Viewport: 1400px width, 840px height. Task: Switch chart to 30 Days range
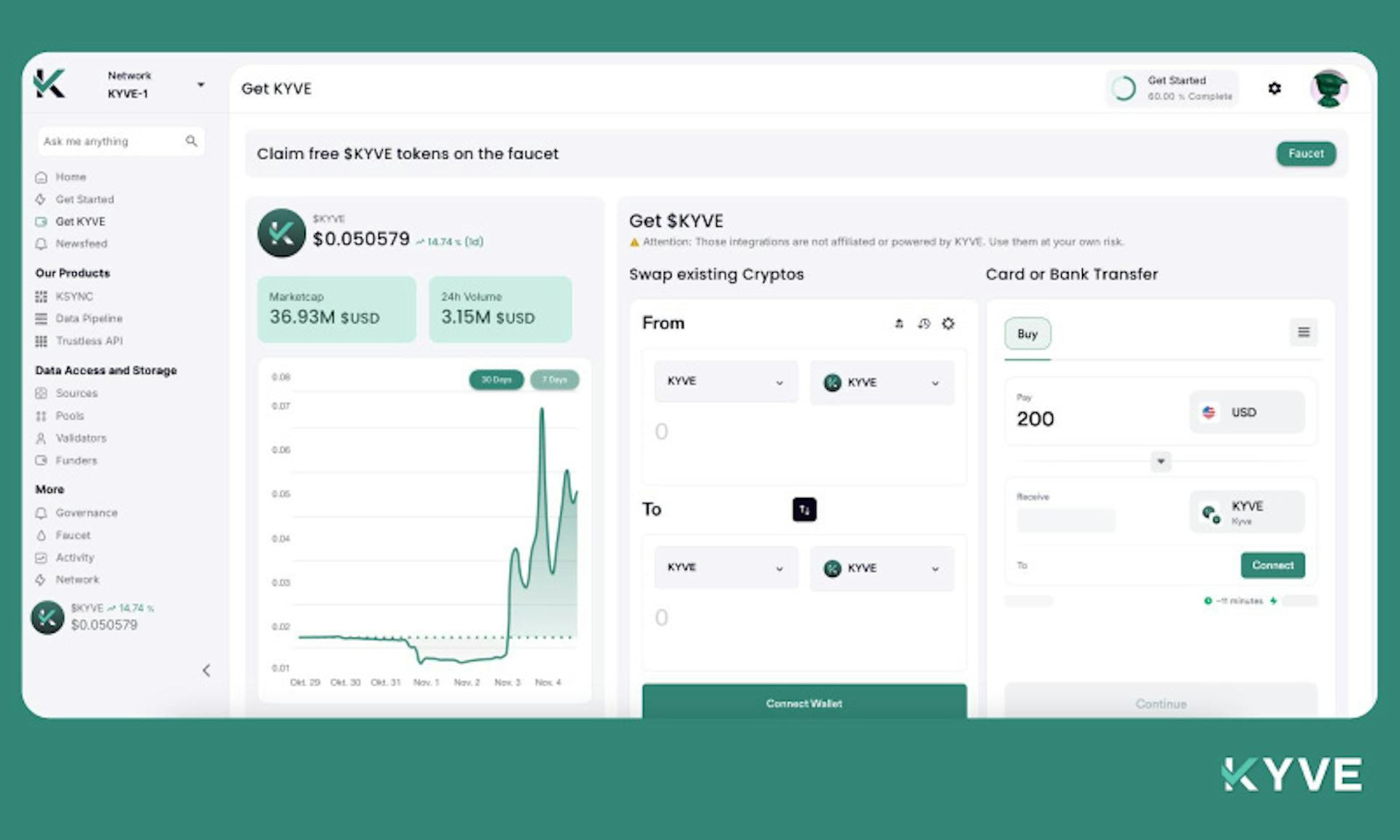pos(496,380)
